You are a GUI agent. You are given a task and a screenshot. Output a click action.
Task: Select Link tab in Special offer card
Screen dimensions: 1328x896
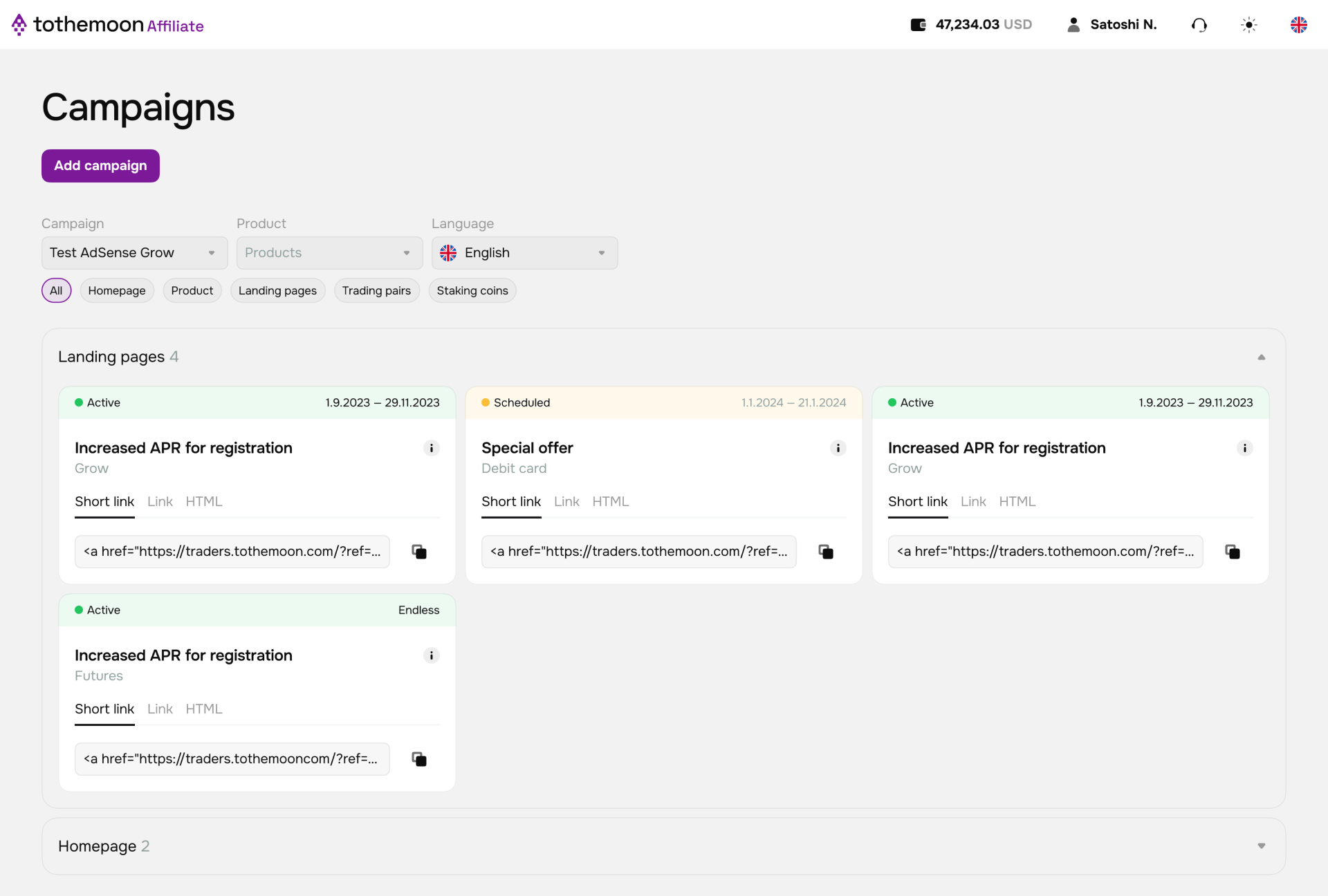coord(566,502)
